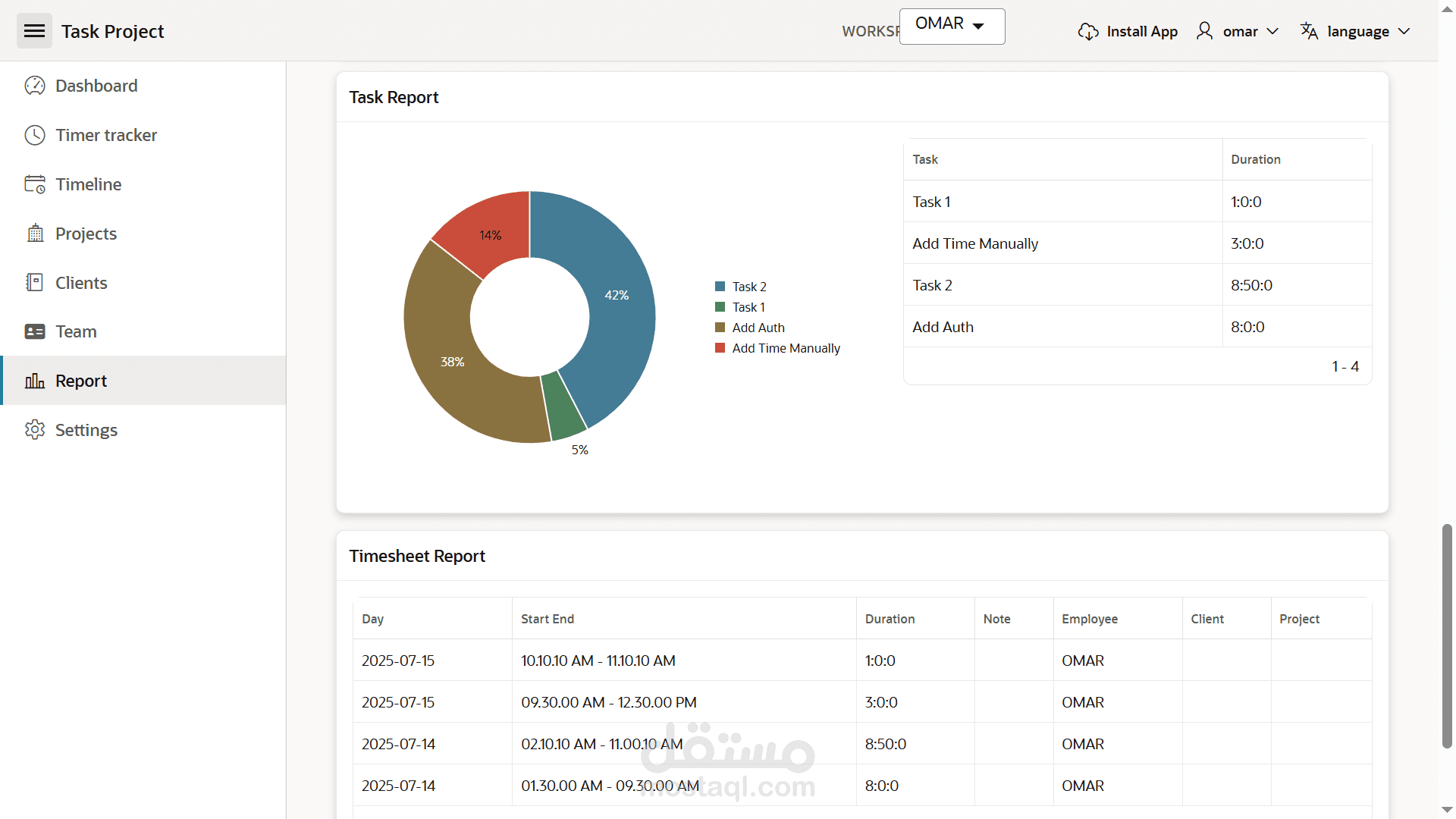Toggle Task 1 legend color swatch

point(720,307)
